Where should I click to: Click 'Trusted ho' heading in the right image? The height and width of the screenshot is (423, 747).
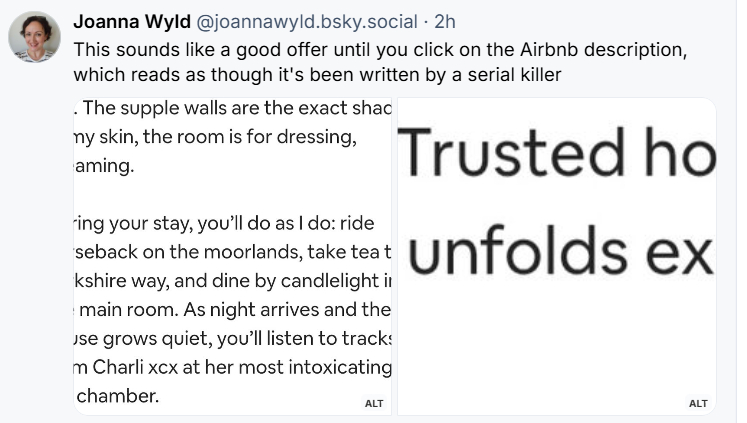tap(557, 153)
